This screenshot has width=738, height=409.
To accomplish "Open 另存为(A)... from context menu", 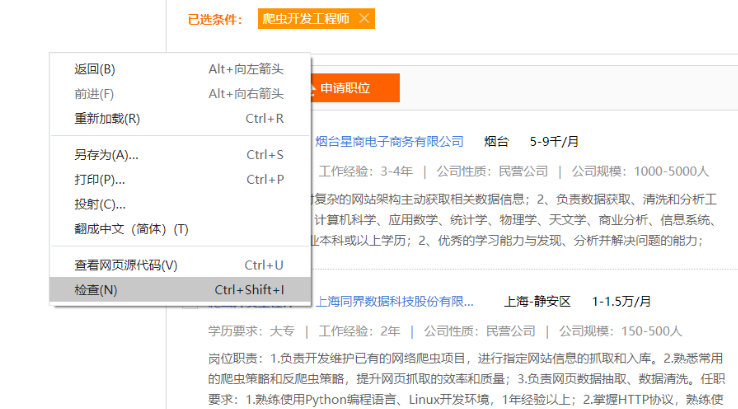I will [180, 155].
